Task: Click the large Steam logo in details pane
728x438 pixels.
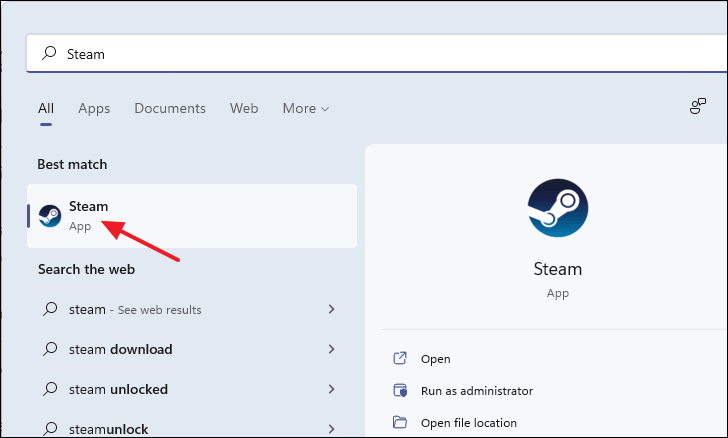Action: (x=558, y=208)
